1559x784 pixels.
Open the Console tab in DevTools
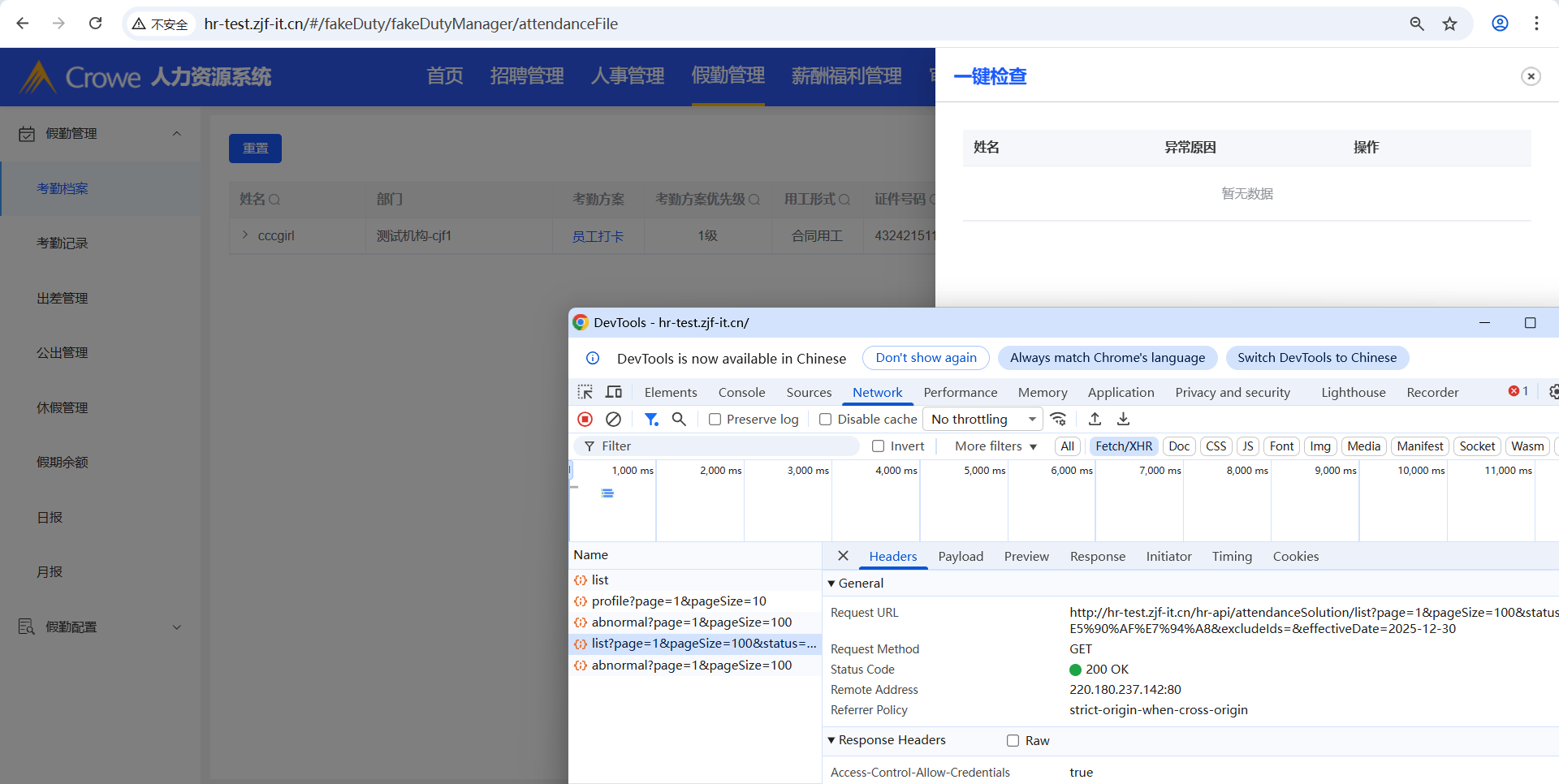coord(741,393)
